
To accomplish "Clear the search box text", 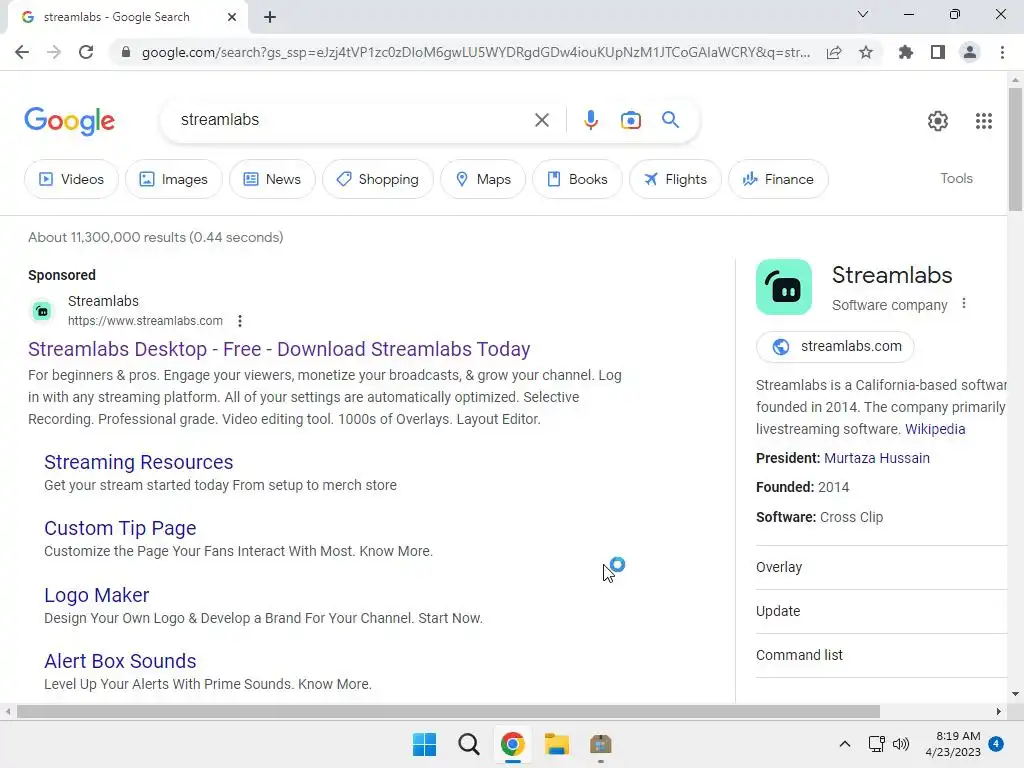I will [x=541, y=120].
